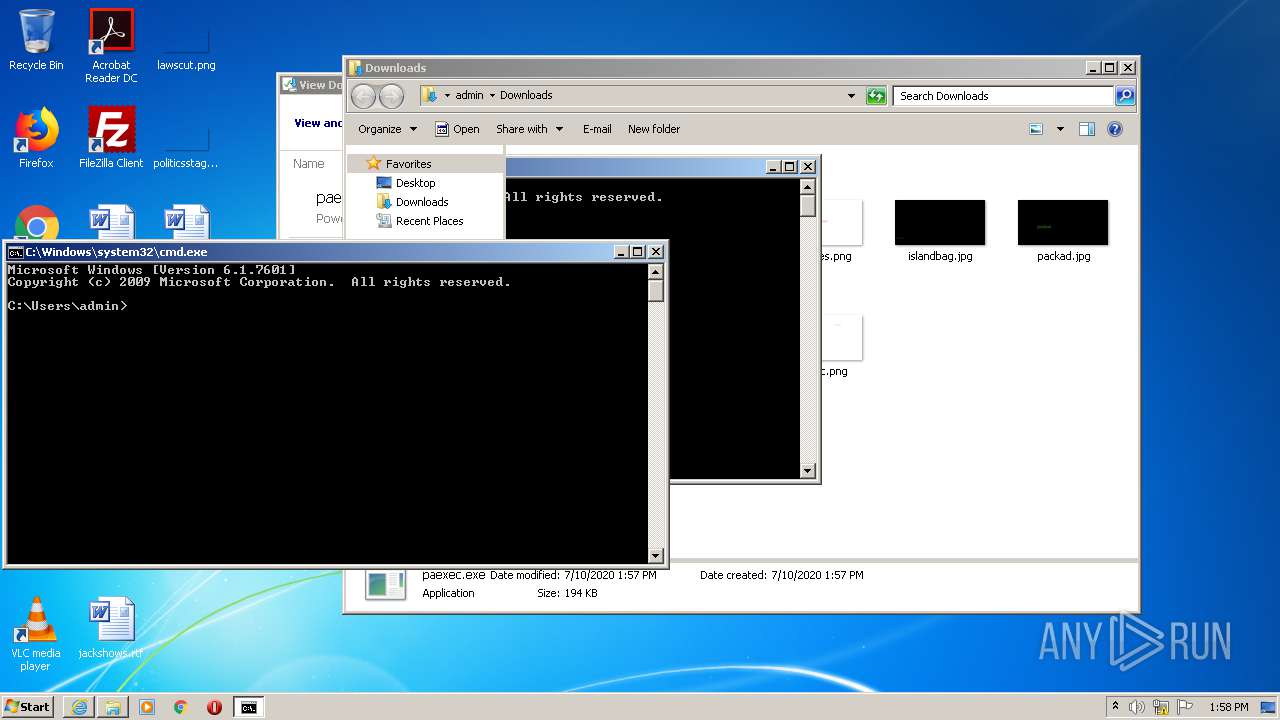This screenshot has height=720, width=1280.
Task: Click the cmd.exe window title icon
Action: pos(15,252)
